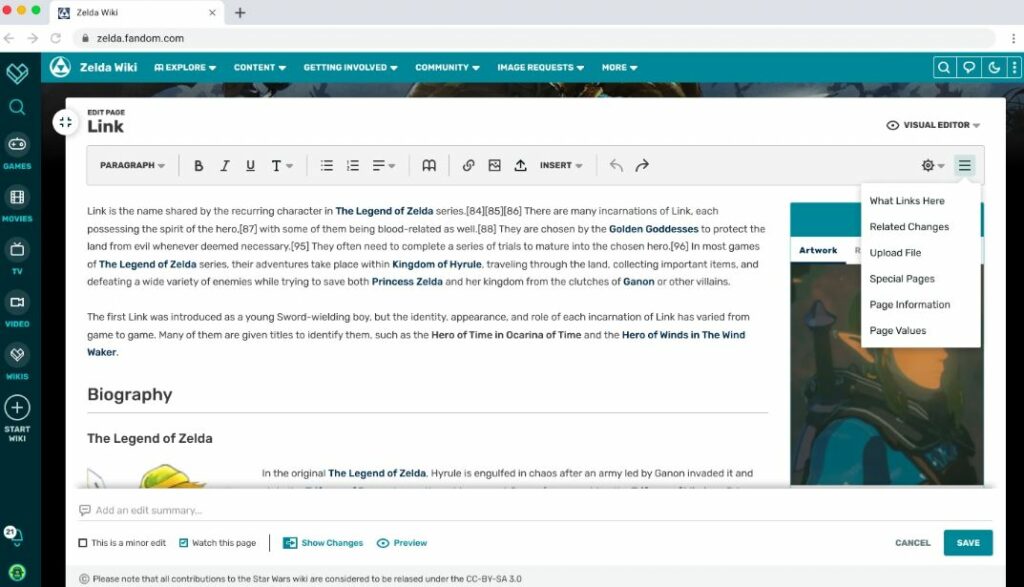Insert a numbered list
This screenshot has height=587, width=1024.
coord(353,166)
